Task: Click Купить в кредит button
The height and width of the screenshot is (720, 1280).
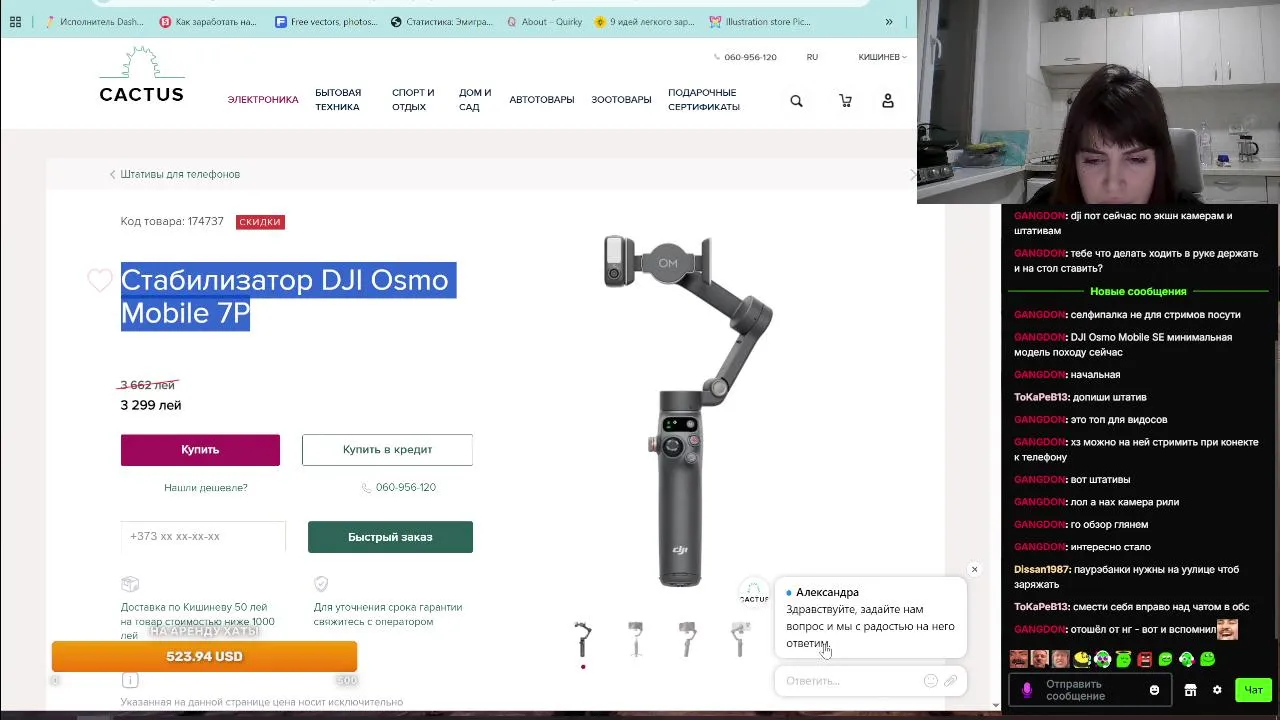Action: (387, 450)
